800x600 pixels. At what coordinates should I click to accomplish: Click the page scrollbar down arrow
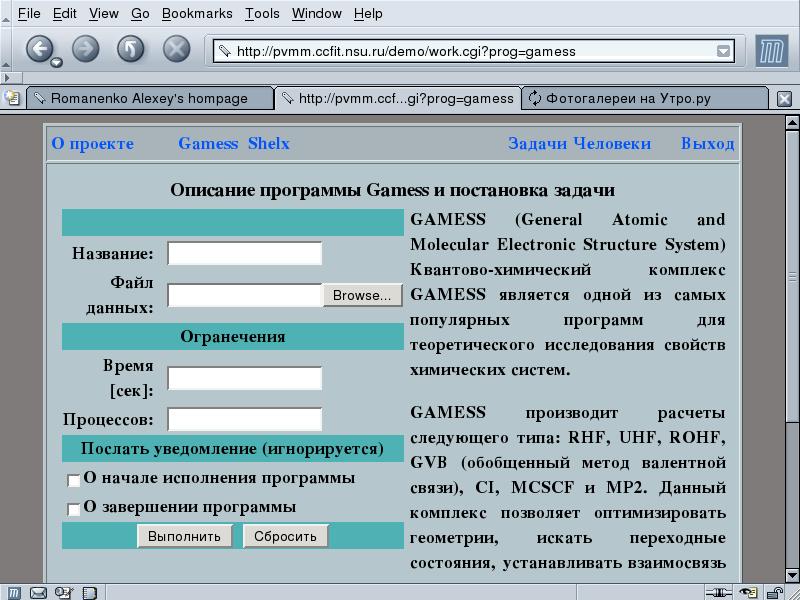coord(792,574)
